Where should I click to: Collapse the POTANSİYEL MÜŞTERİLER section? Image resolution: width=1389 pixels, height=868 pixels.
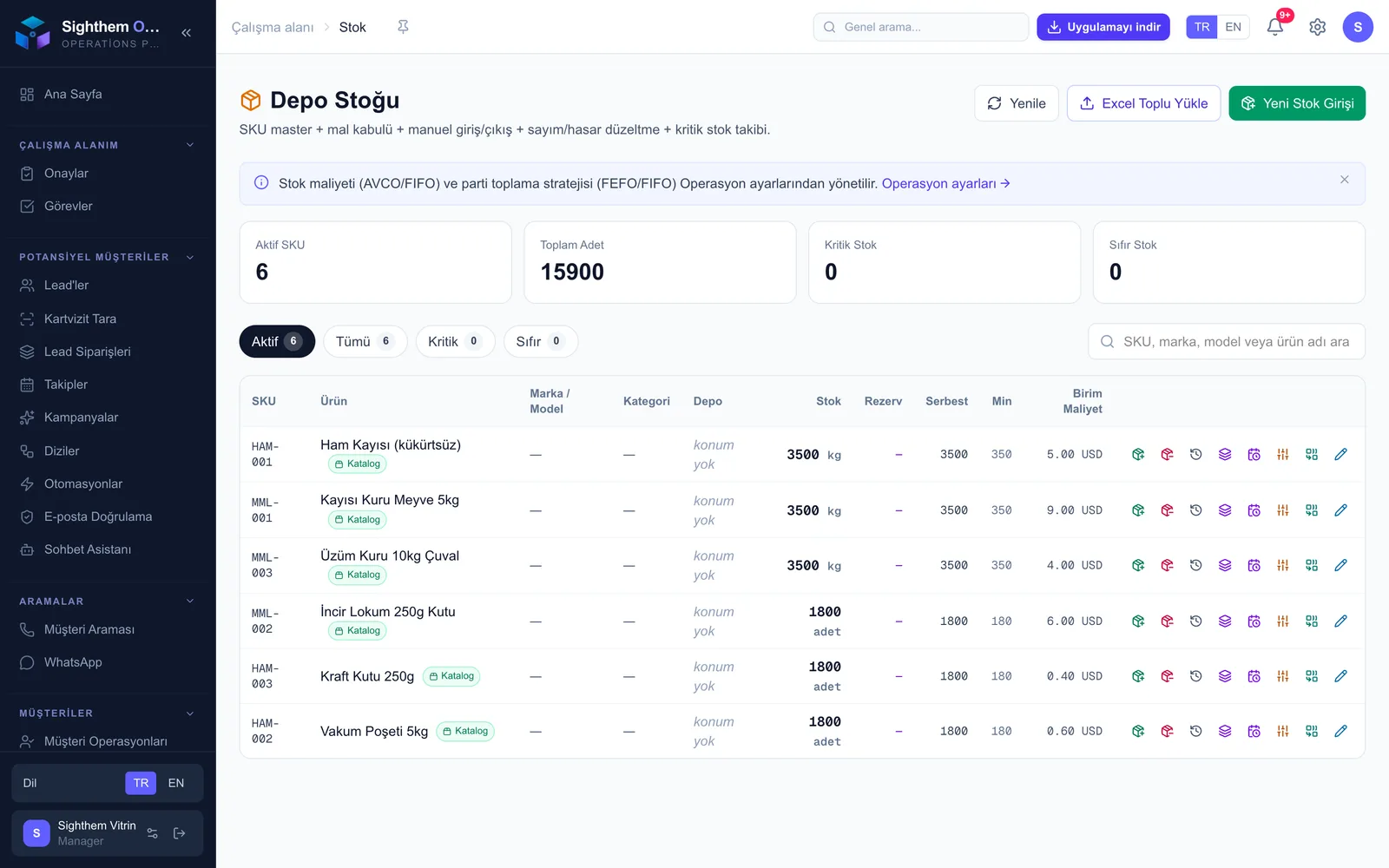point(190,257)
